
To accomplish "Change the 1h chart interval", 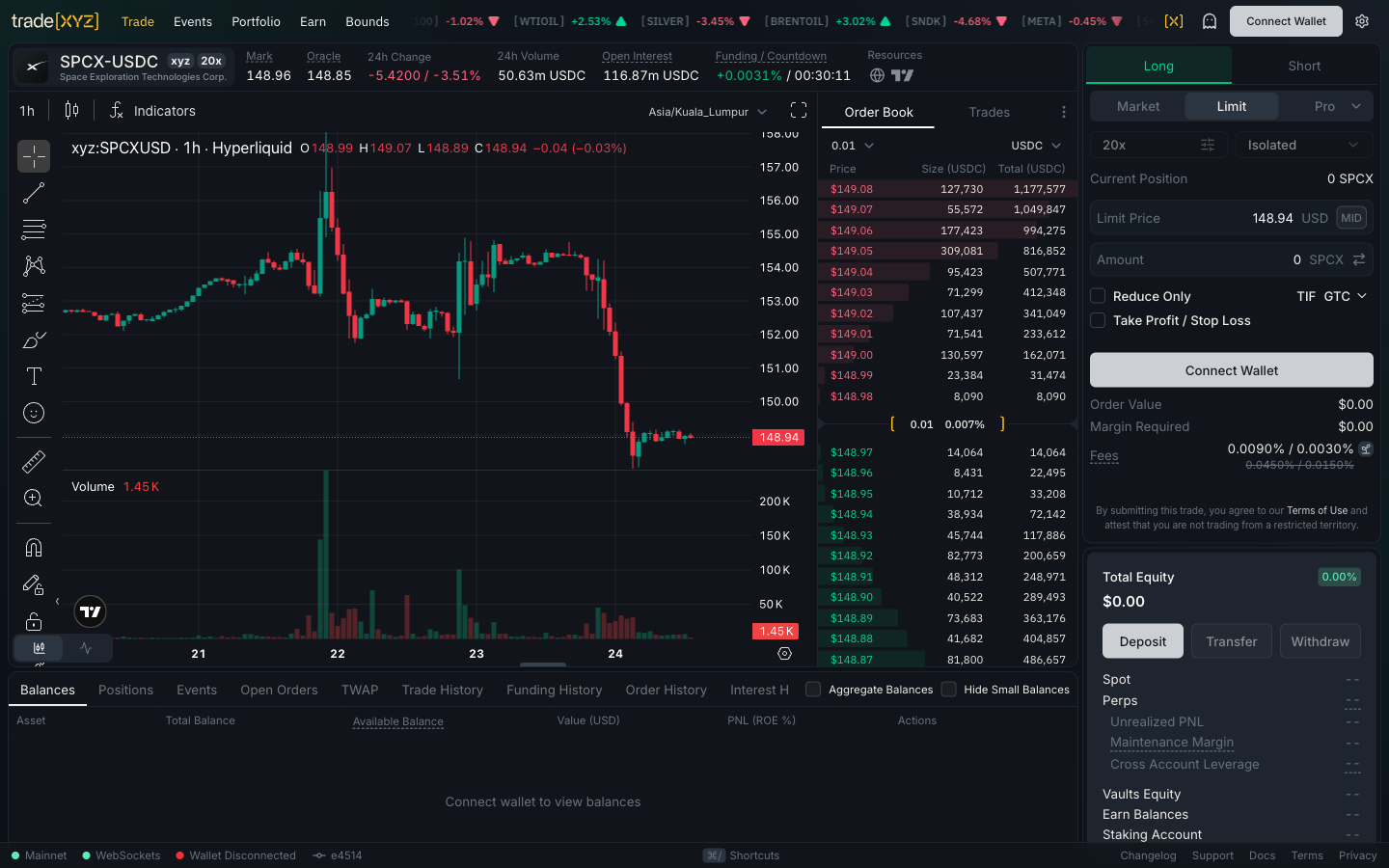I will coord(27,111).
